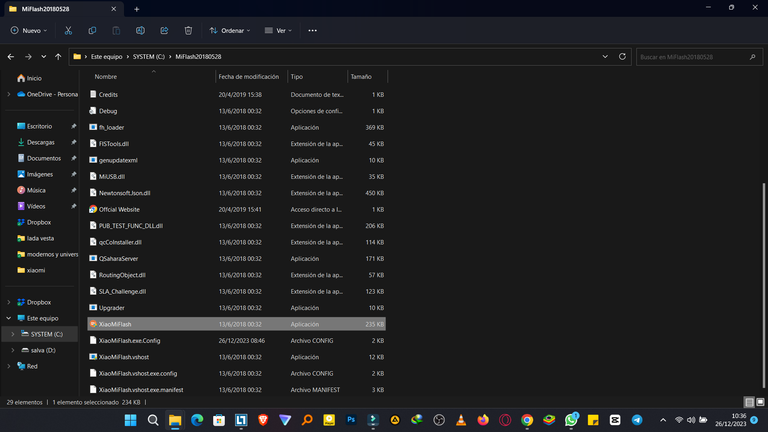The height and width of the screenshot is (432, 768).
Task: Open taskbar Search
Action: (x=153, y=420)
